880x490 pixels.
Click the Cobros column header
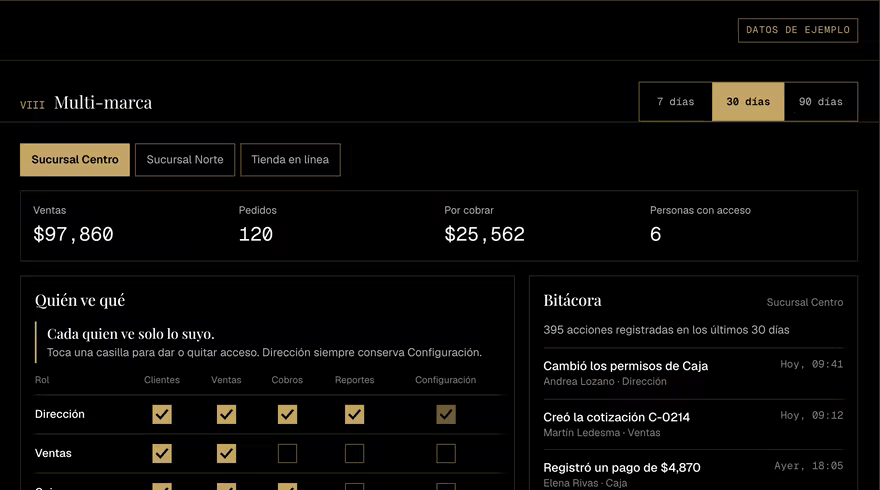[287, 380]
